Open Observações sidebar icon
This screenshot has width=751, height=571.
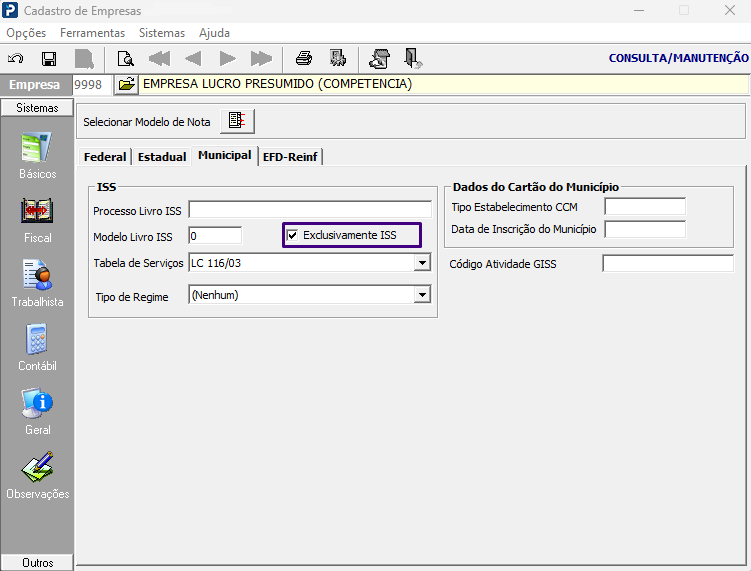[x=37, y=476]
